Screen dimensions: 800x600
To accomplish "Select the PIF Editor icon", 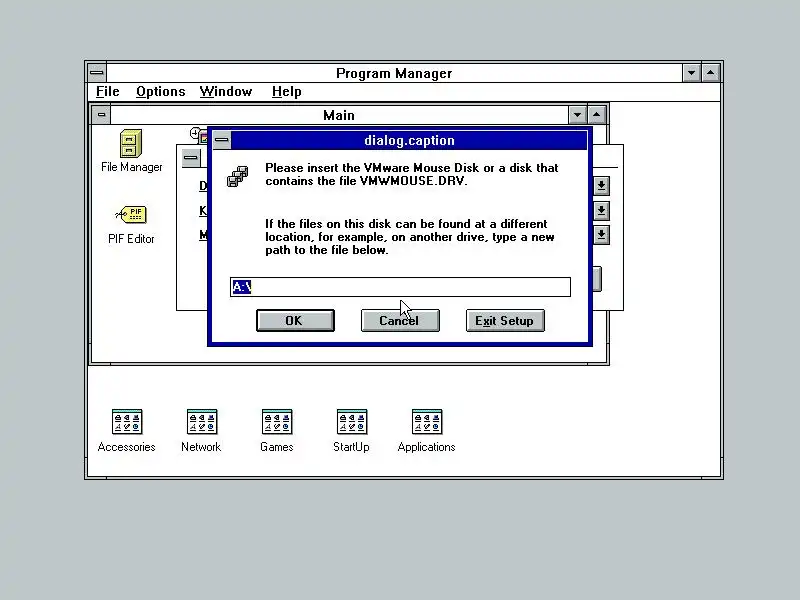I will click(131, 224).
